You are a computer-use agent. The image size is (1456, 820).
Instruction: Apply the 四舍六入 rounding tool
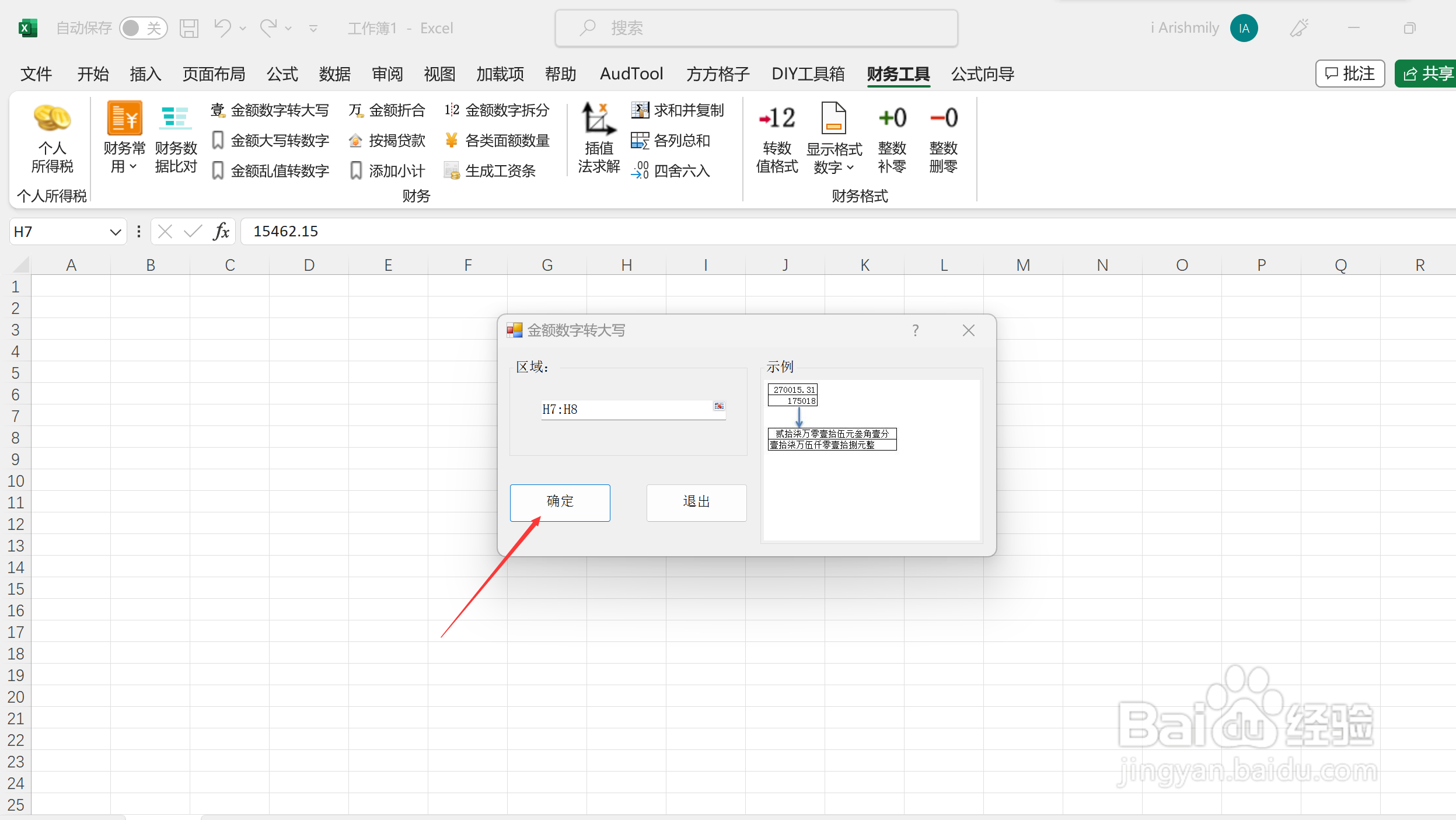(x=671, y=171)
